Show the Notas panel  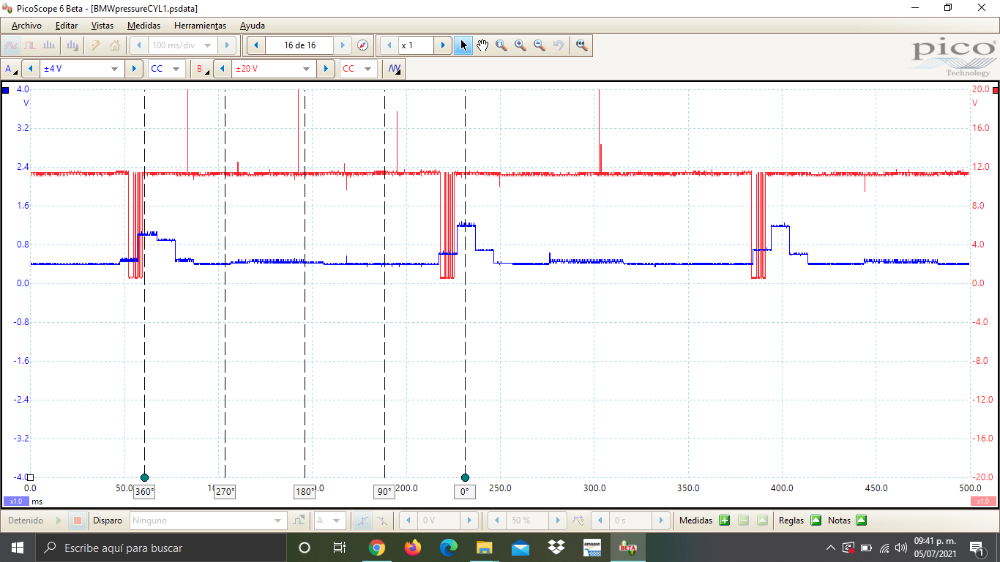pyautogui.click(x=860, y=521)
